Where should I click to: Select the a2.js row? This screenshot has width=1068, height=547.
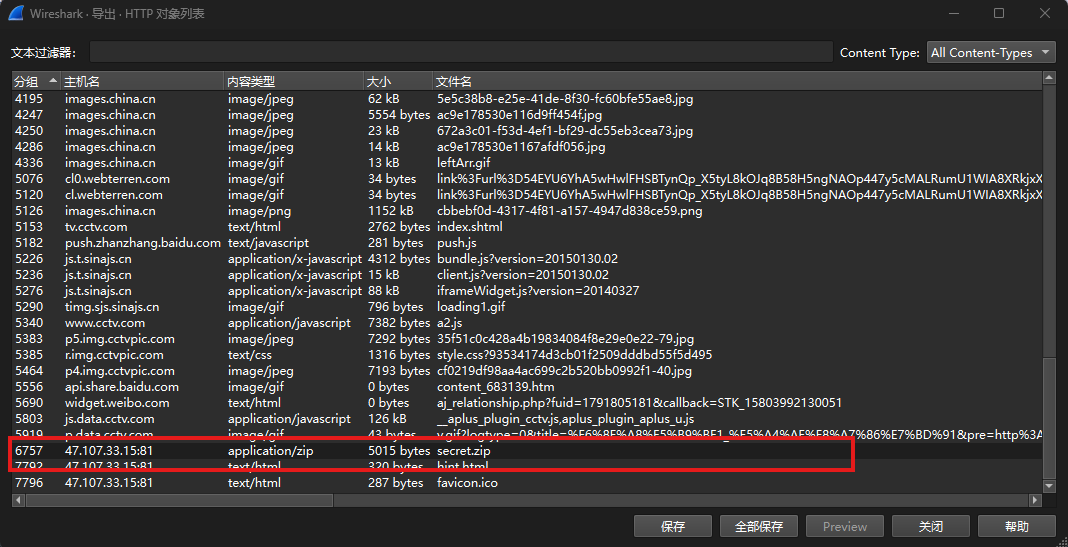tap(527, 323)
